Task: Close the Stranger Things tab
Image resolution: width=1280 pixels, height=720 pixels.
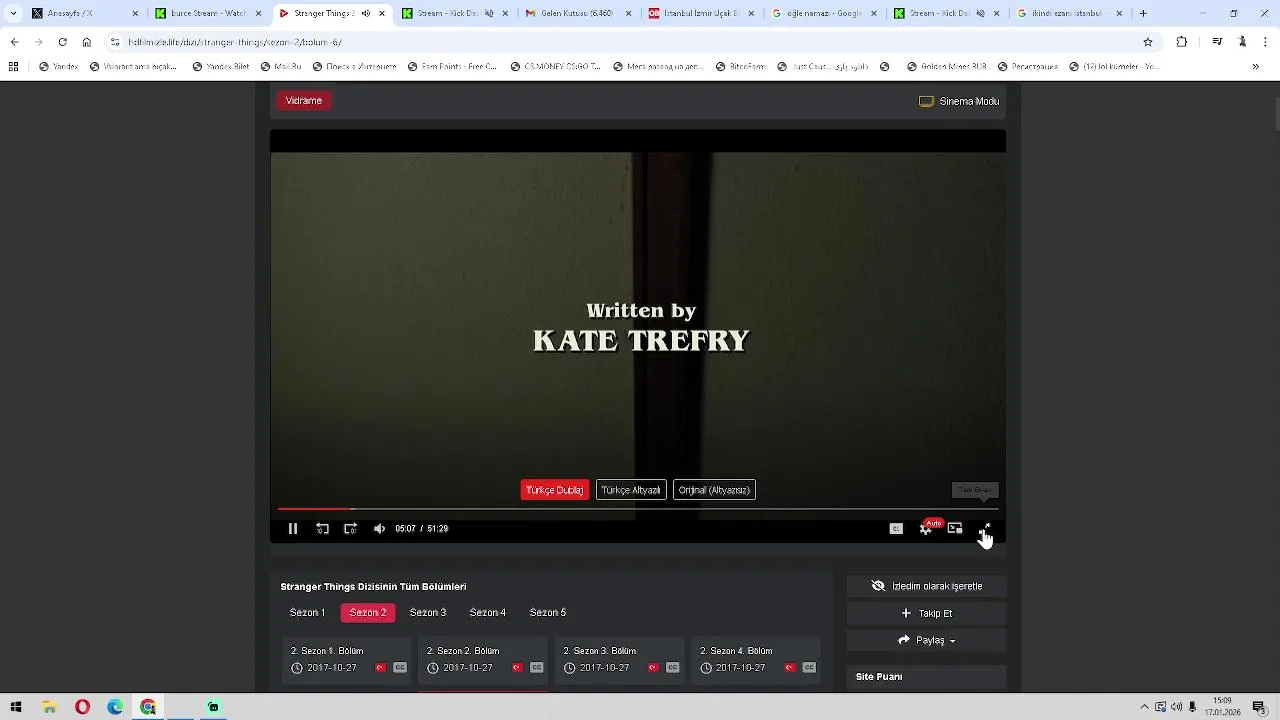Action: pos(381,13)
